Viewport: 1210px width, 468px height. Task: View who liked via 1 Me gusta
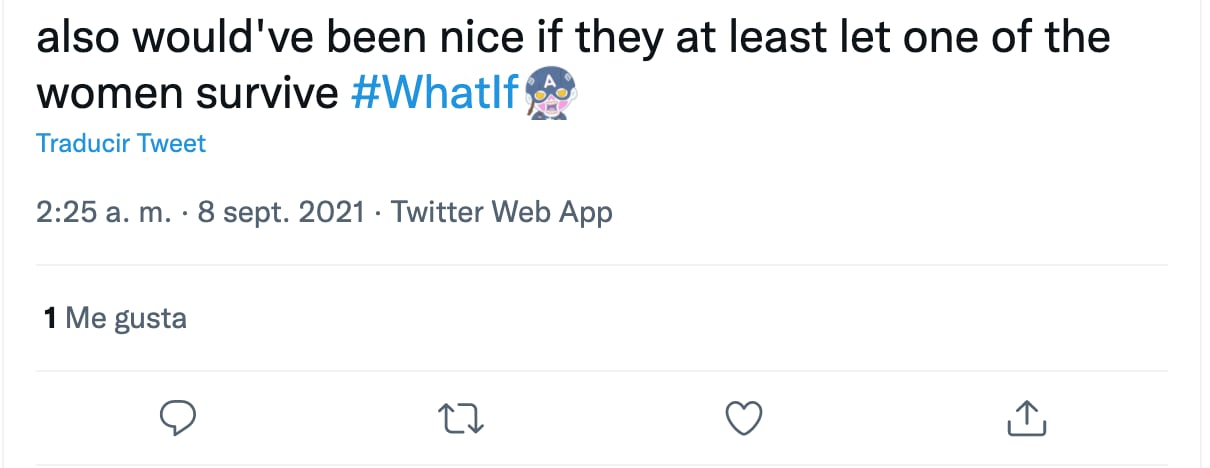tap(115, 319)
